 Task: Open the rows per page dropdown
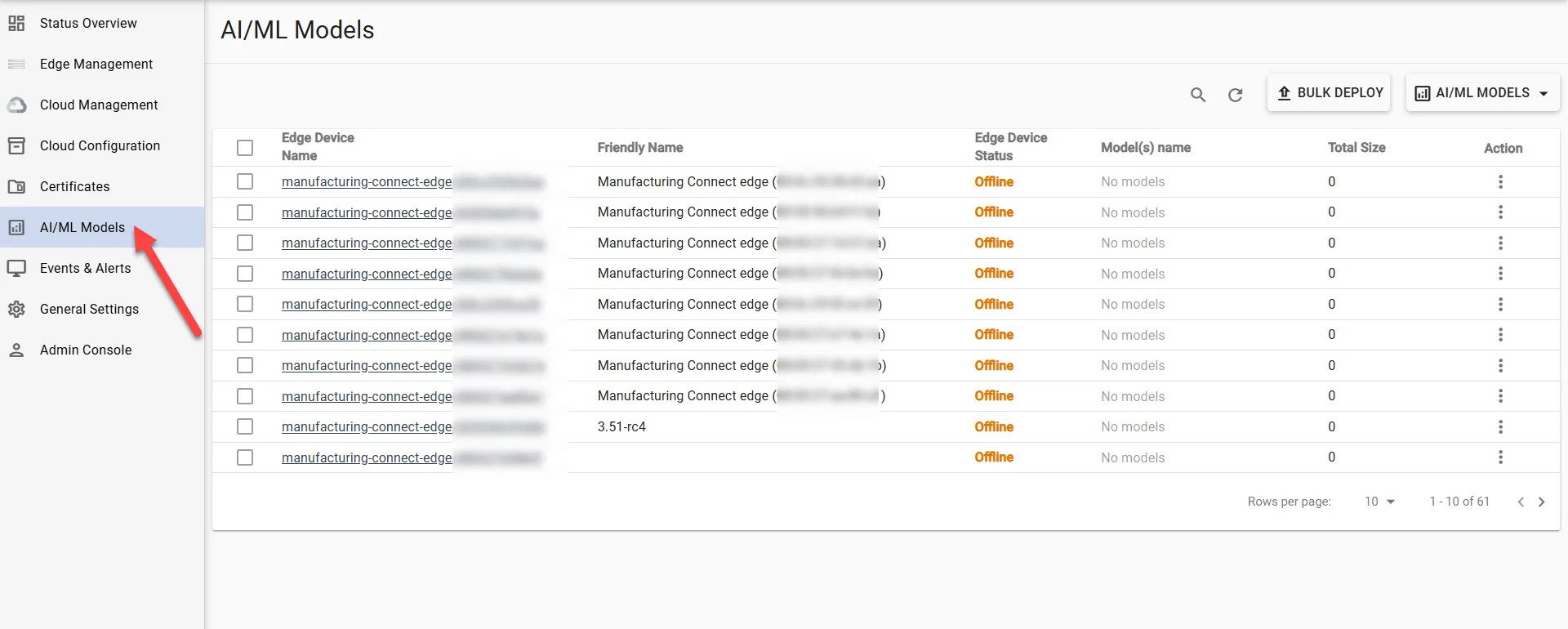[1379, 502]
